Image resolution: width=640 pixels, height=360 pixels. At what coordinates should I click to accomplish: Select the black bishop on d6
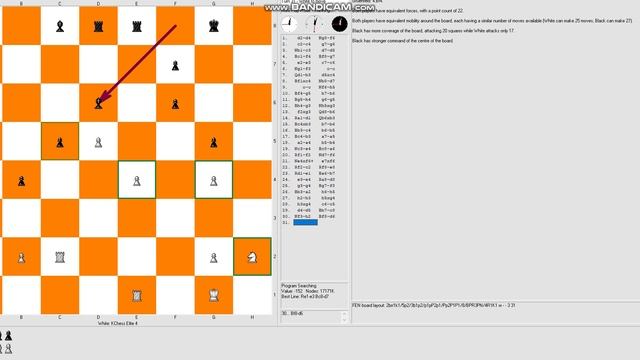point(98,103)
